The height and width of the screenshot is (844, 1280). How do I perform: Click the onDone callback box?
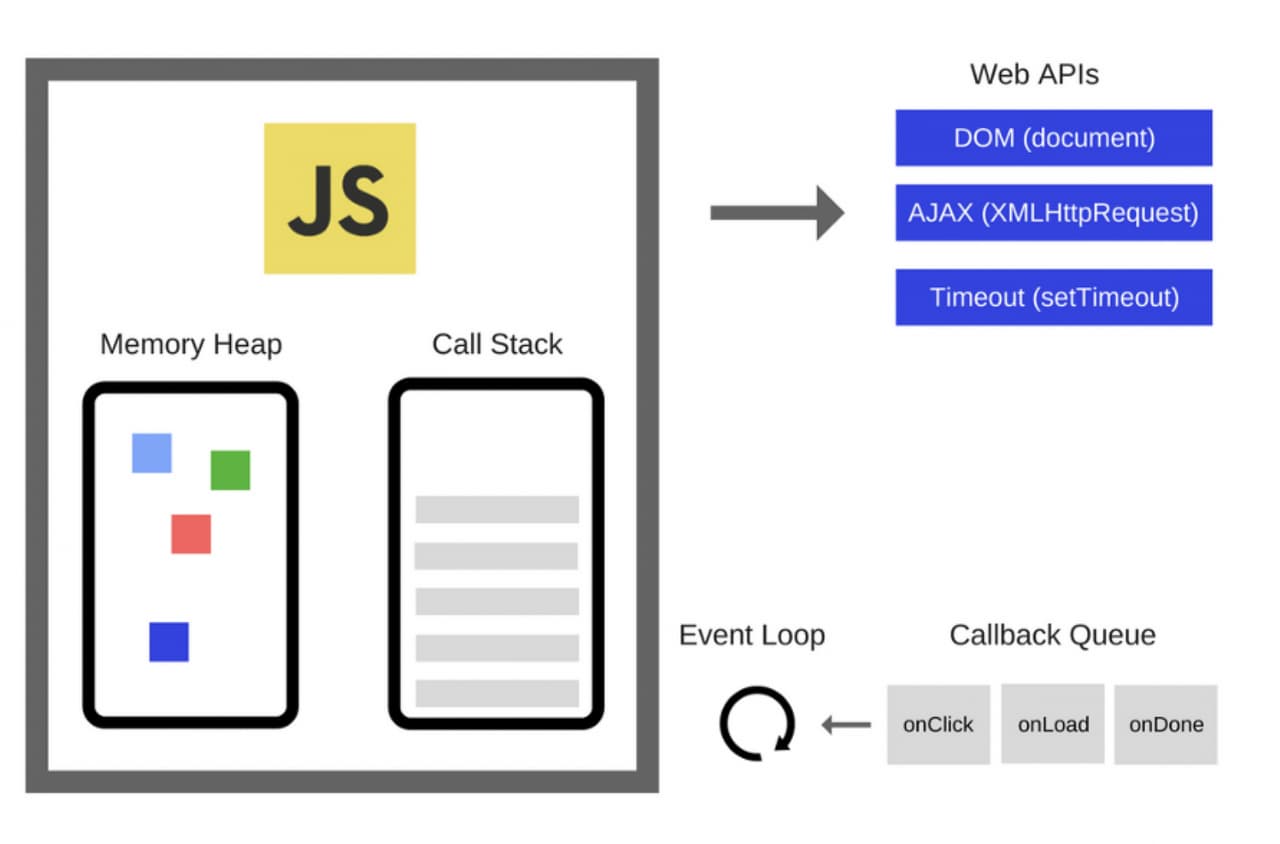coord(1166,725)
